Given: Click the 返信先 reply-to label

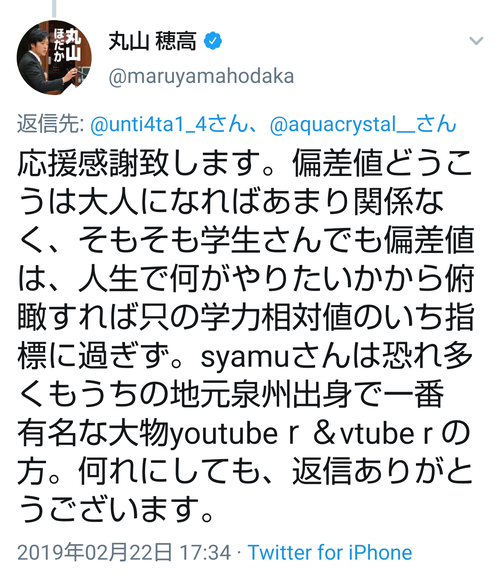Looking at the screenshot, I should (50, 124).
